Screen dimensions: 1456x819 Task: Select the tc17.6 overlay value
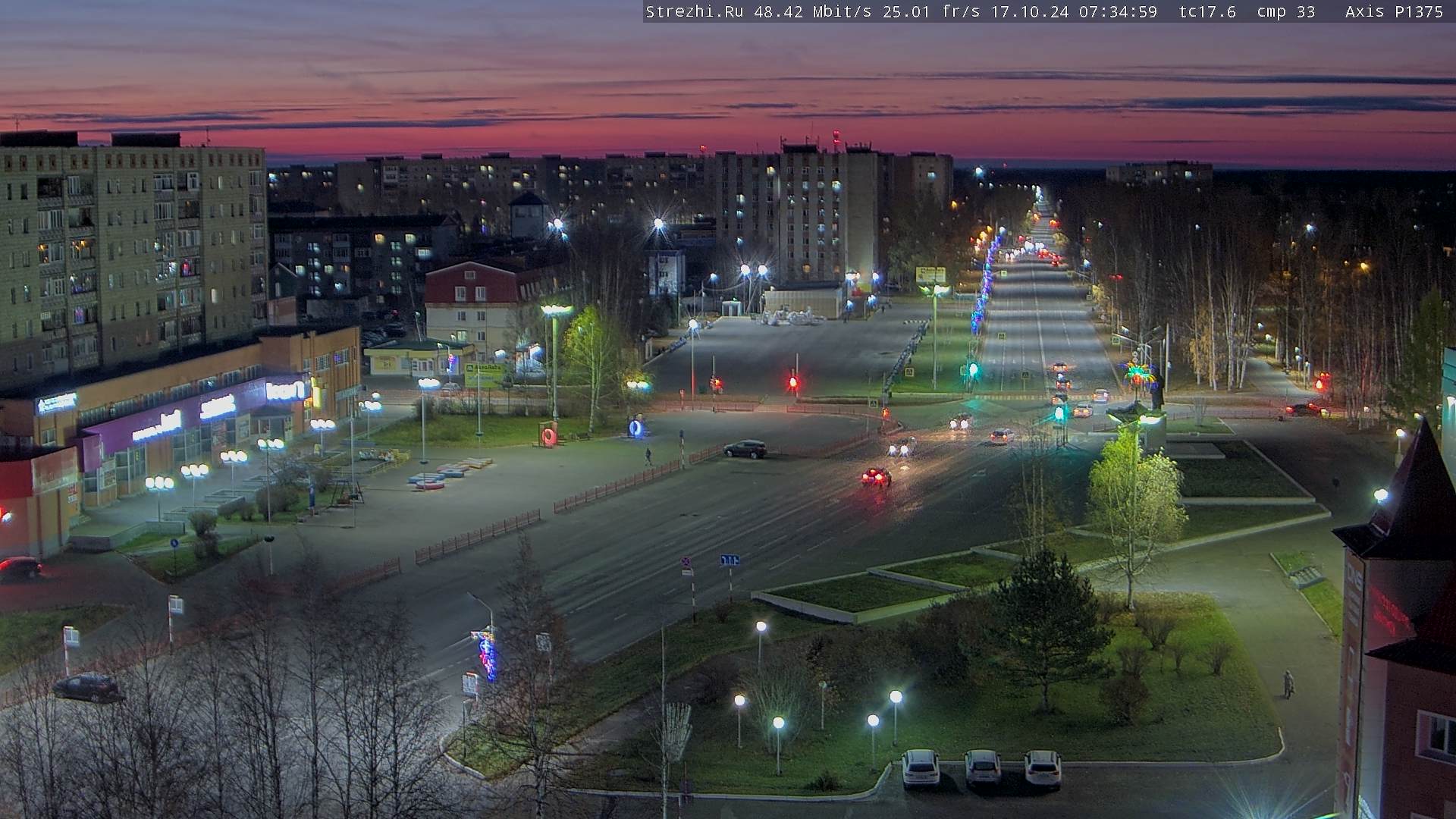coord(1207,11)
